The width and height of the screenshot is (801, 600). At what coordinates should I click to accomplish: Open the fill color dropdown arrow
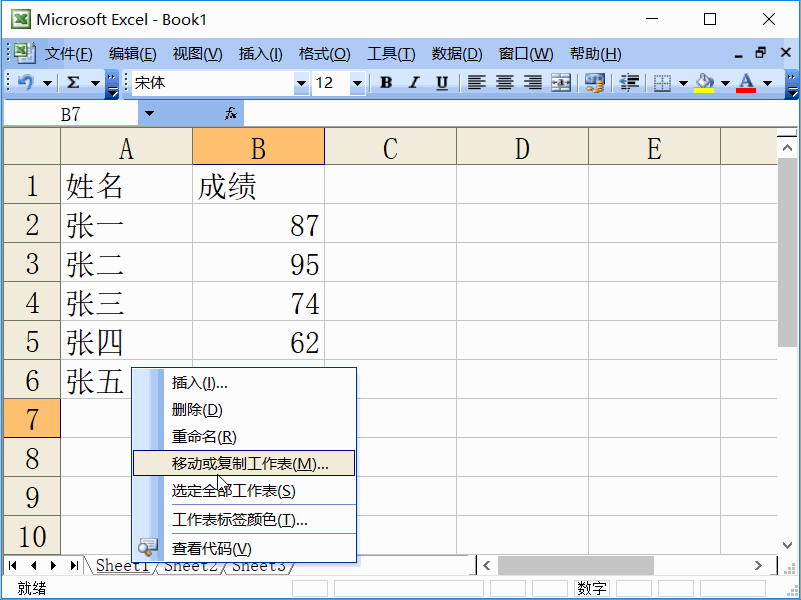click(725, 83)
